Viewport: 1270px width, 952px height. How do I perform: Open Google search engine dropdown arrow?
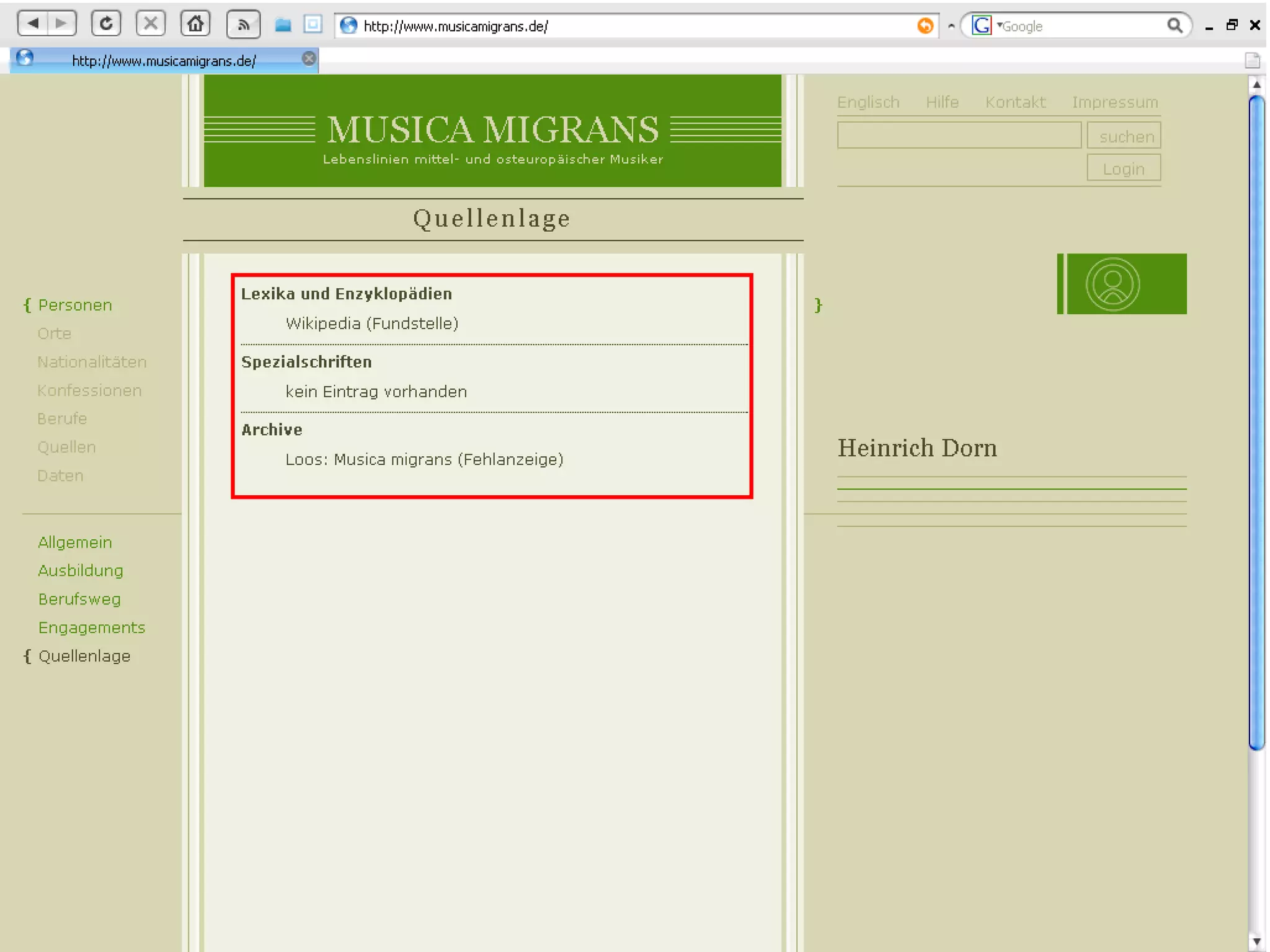point(999,25)
